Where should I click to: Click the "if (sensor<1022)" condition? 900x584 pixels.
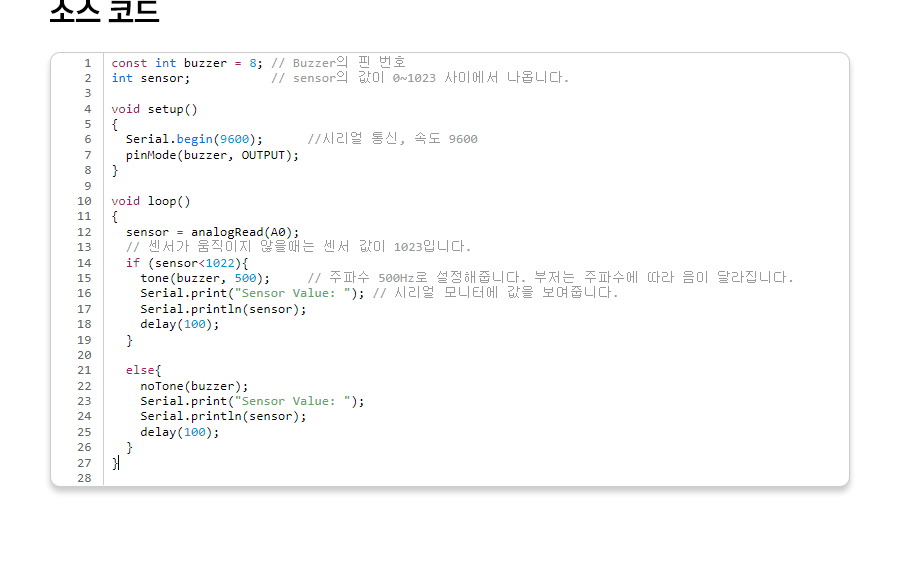pos(186,263)
